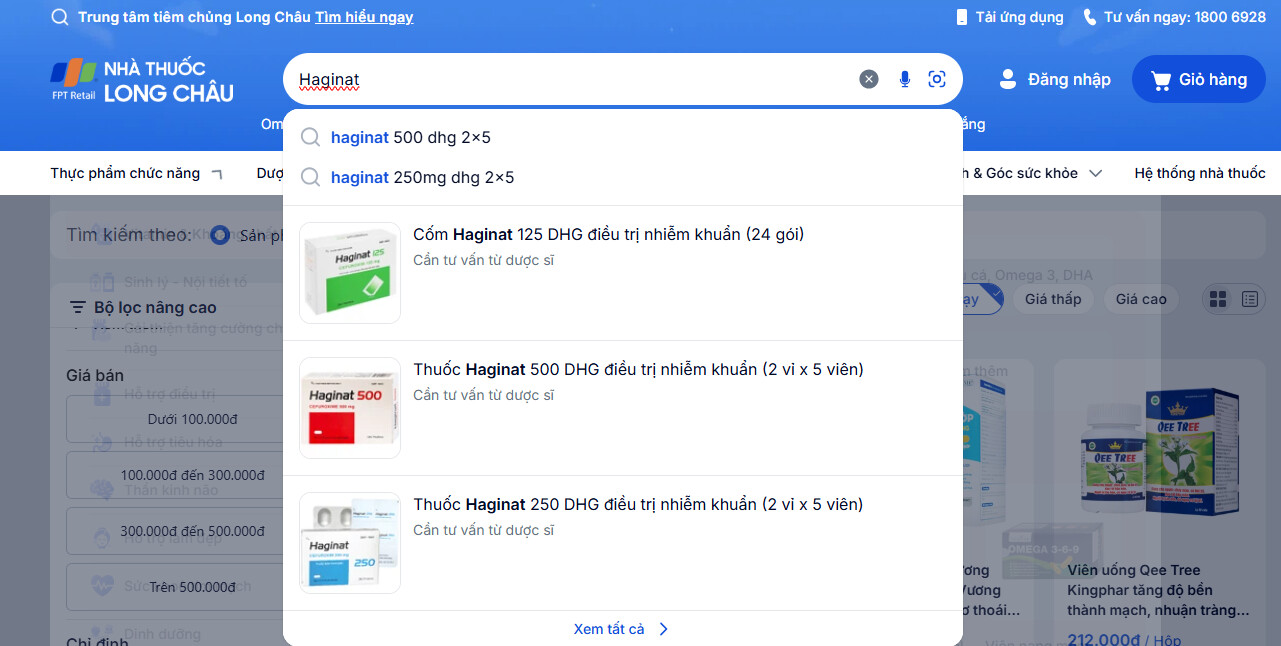This screenshot has width=1281, height=646.
Task: Open Hệ thống nhà thuốc menu item
Action: coord(1200,173)
